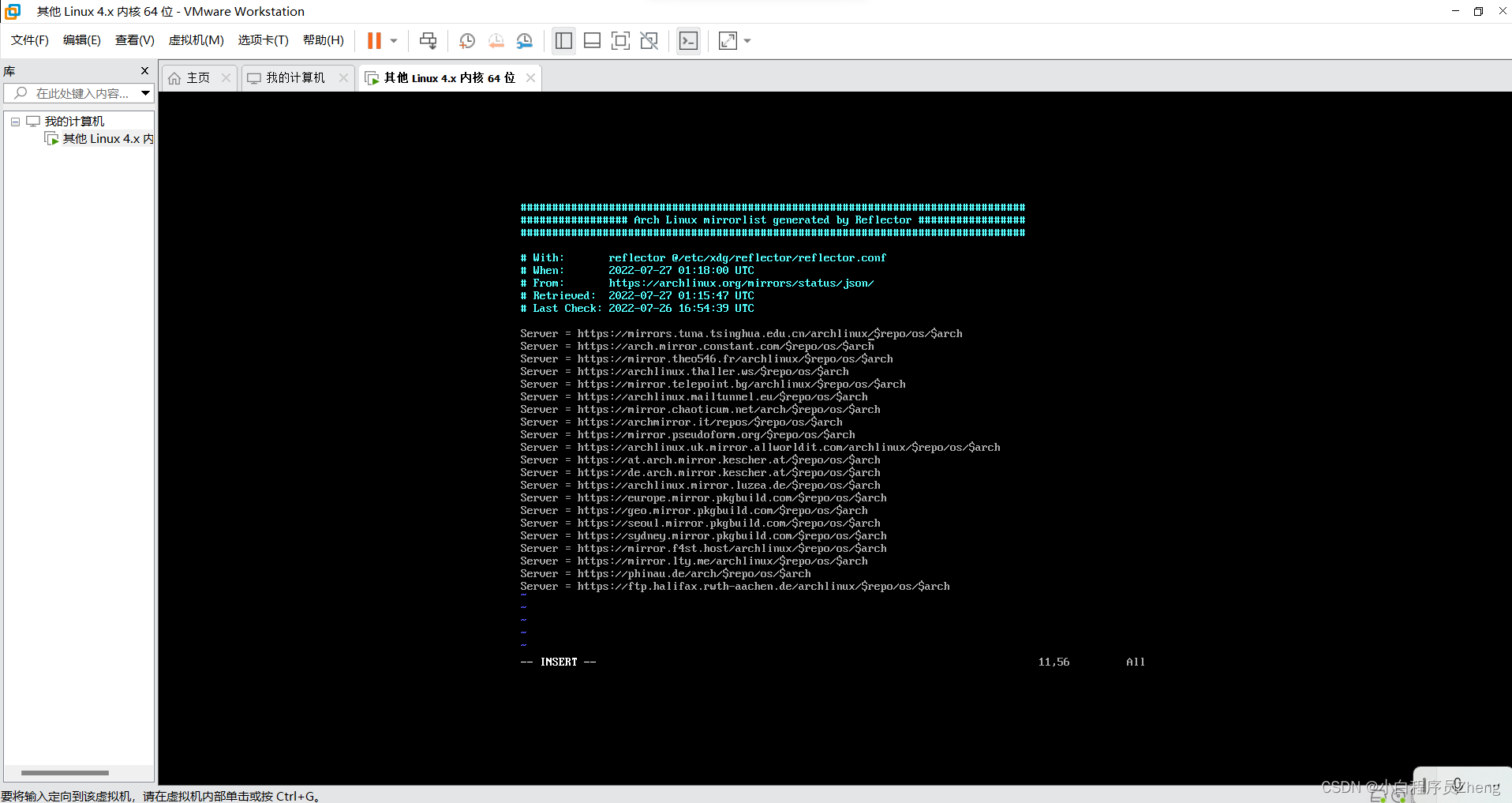This screenshot has height=803, width=1512.
Task: Click the mirror.theo546.fr server line
Action: pos(706,359)
